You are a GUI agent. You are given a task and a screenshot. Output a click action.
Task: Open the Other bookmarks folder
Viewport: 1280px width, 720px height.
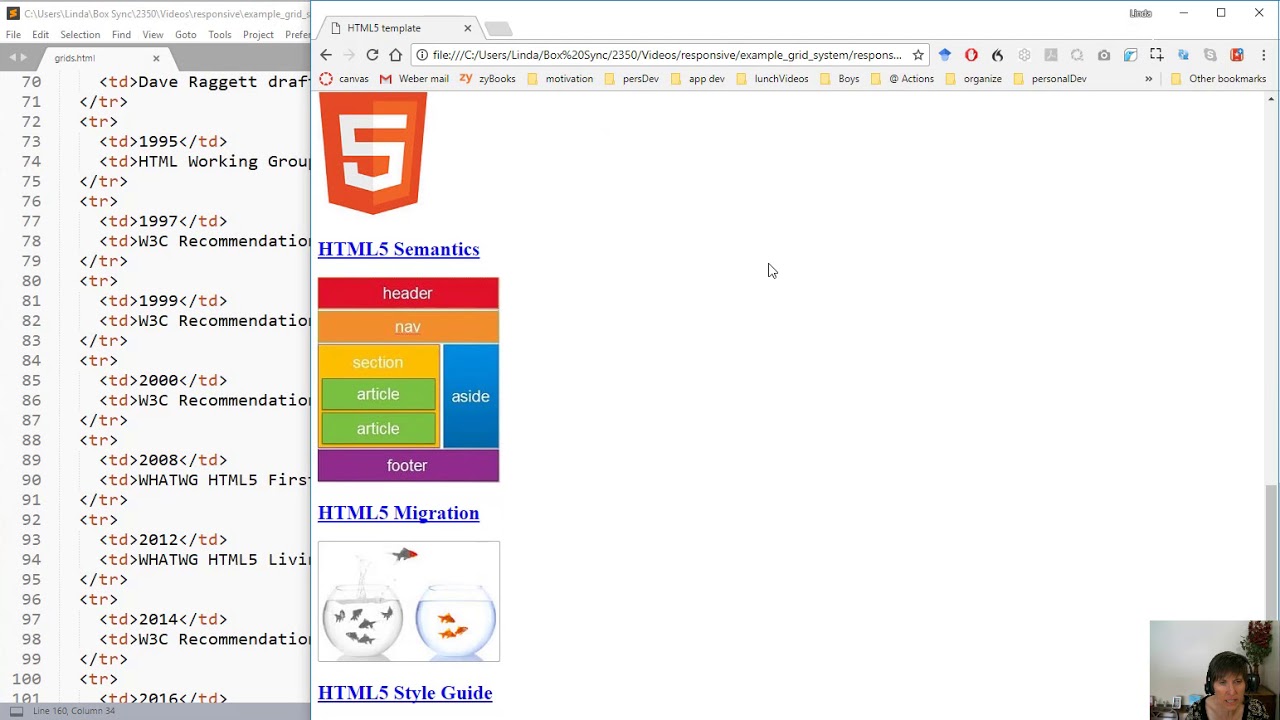click(1218, 79)
